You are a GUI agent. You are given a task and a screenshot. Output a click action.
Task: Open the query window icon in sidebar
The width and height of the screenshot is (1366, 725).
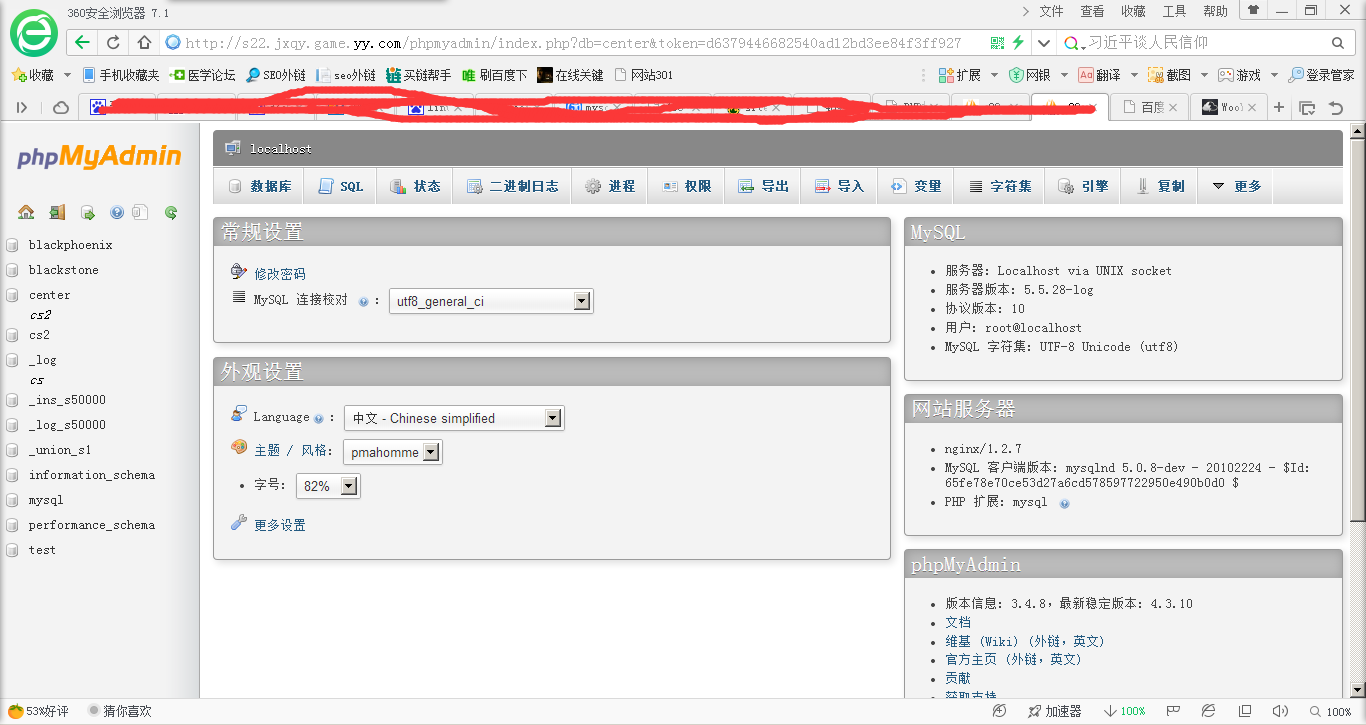[x=88, y=212]
